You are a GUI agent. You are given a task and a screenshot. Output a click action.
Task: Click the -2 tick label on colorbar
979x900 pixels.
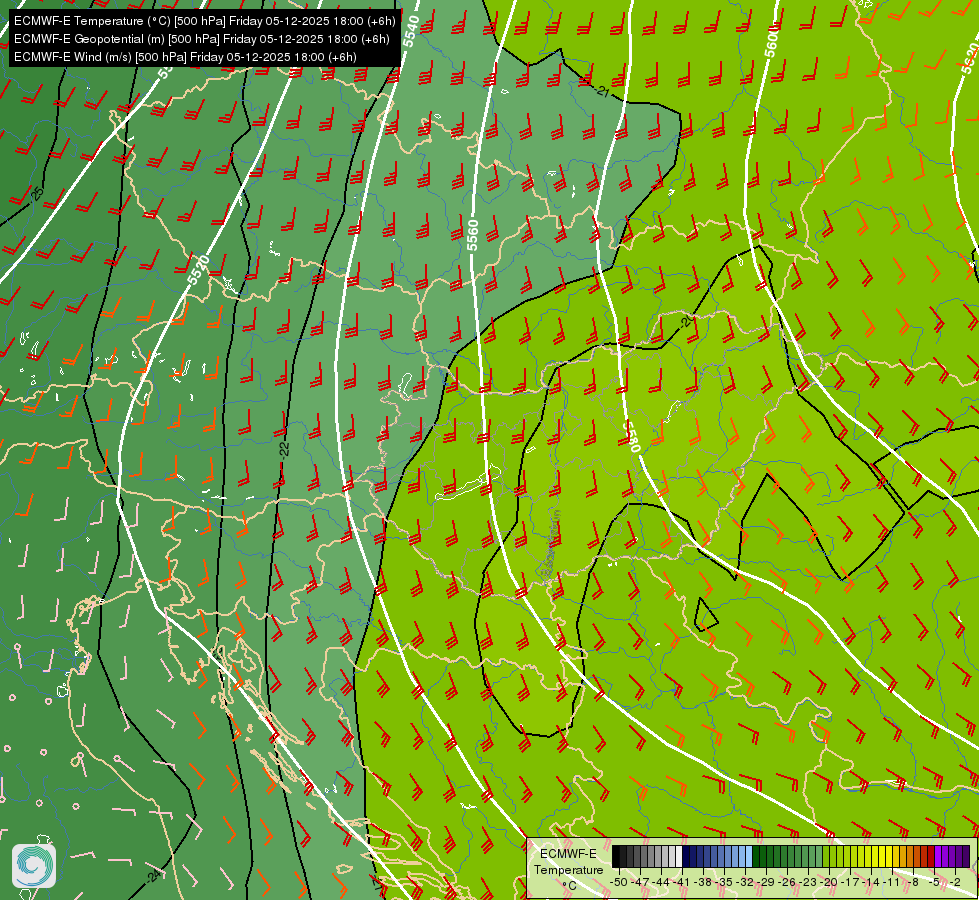coord(957,882)
